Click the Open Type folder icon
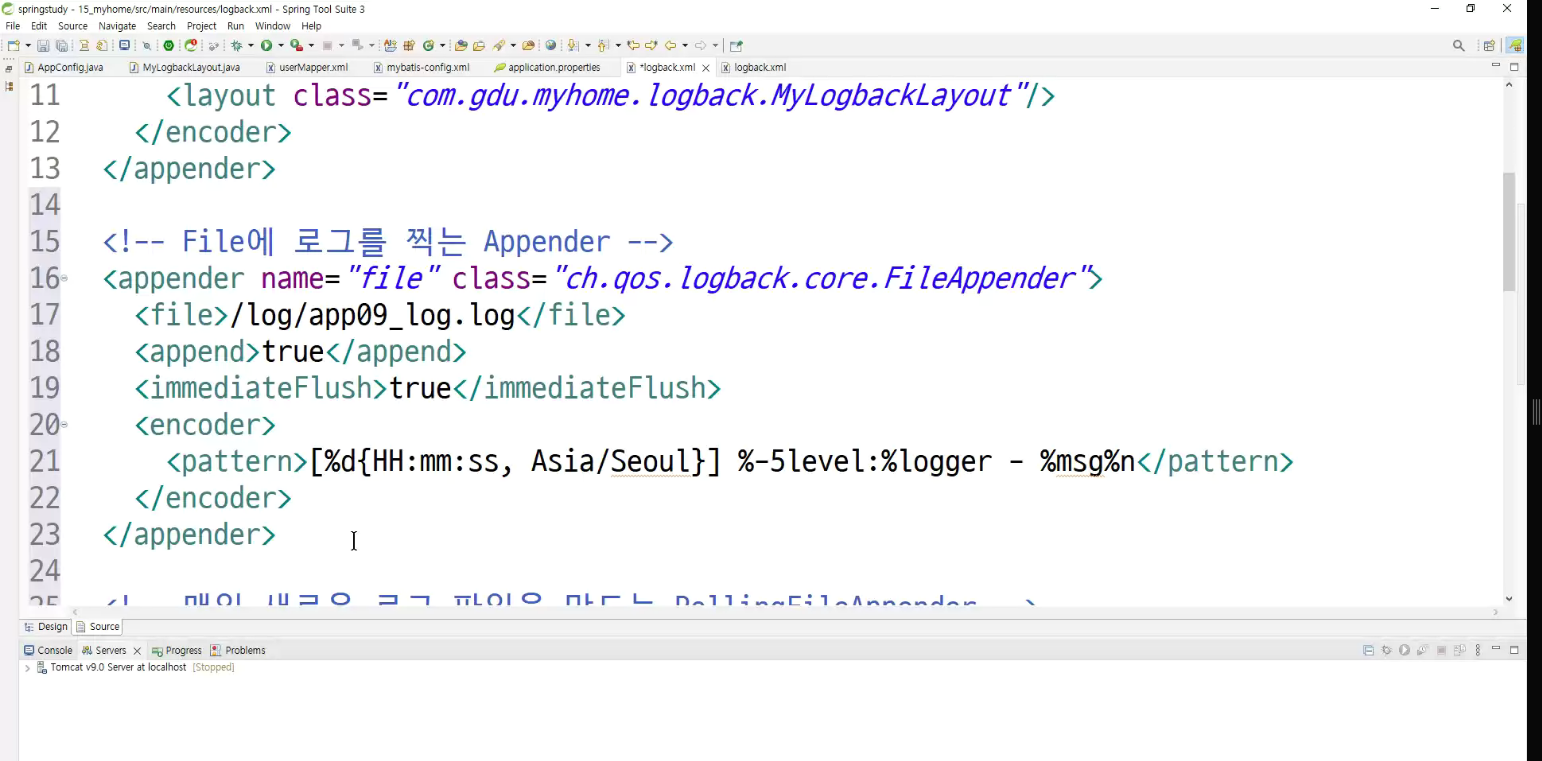Image resolution: width=1542 pixels, height=761 pixels. pos(461,45)
